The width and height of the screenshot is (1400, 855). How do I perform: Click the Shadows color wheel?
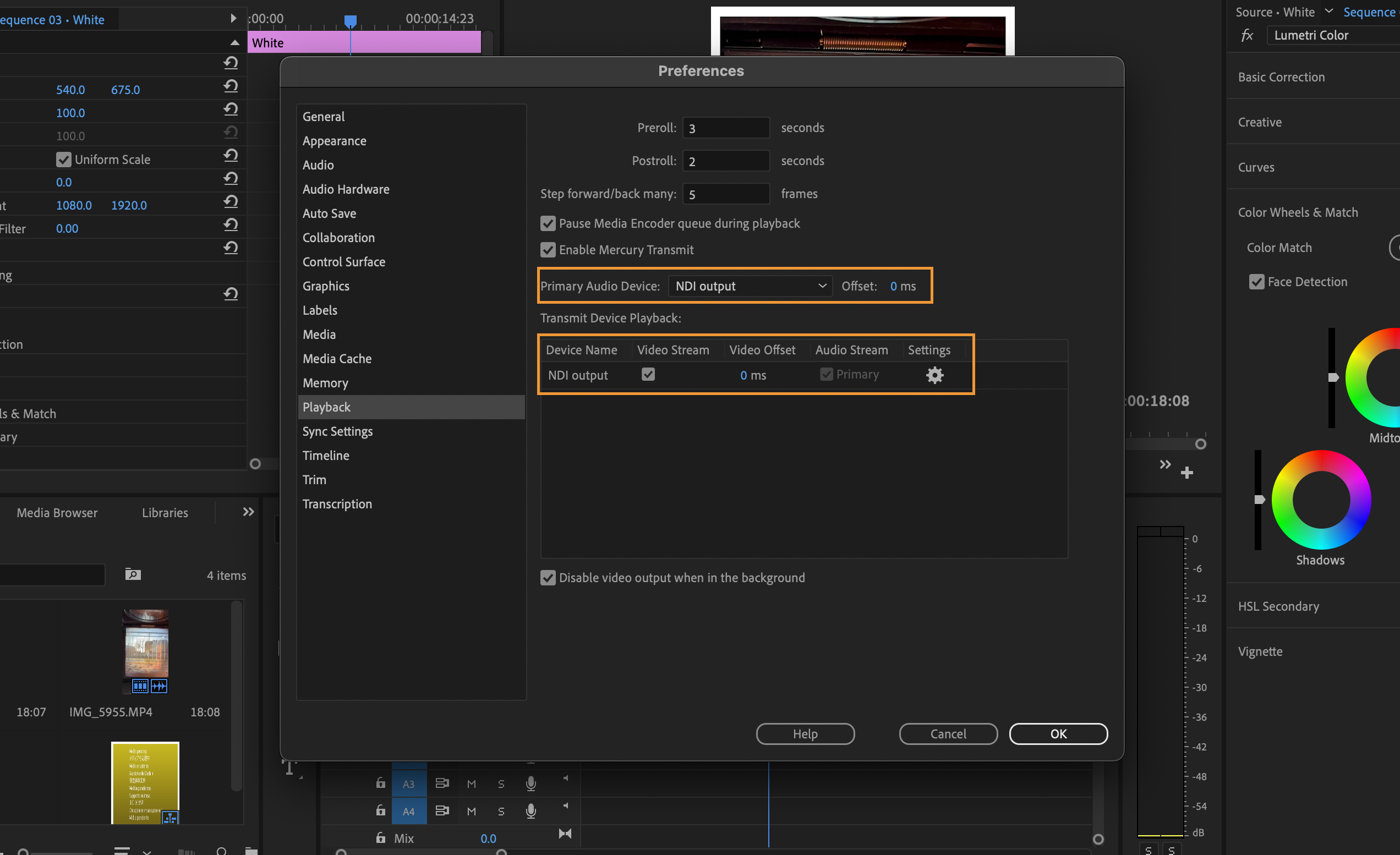[x=1320, y=500]
